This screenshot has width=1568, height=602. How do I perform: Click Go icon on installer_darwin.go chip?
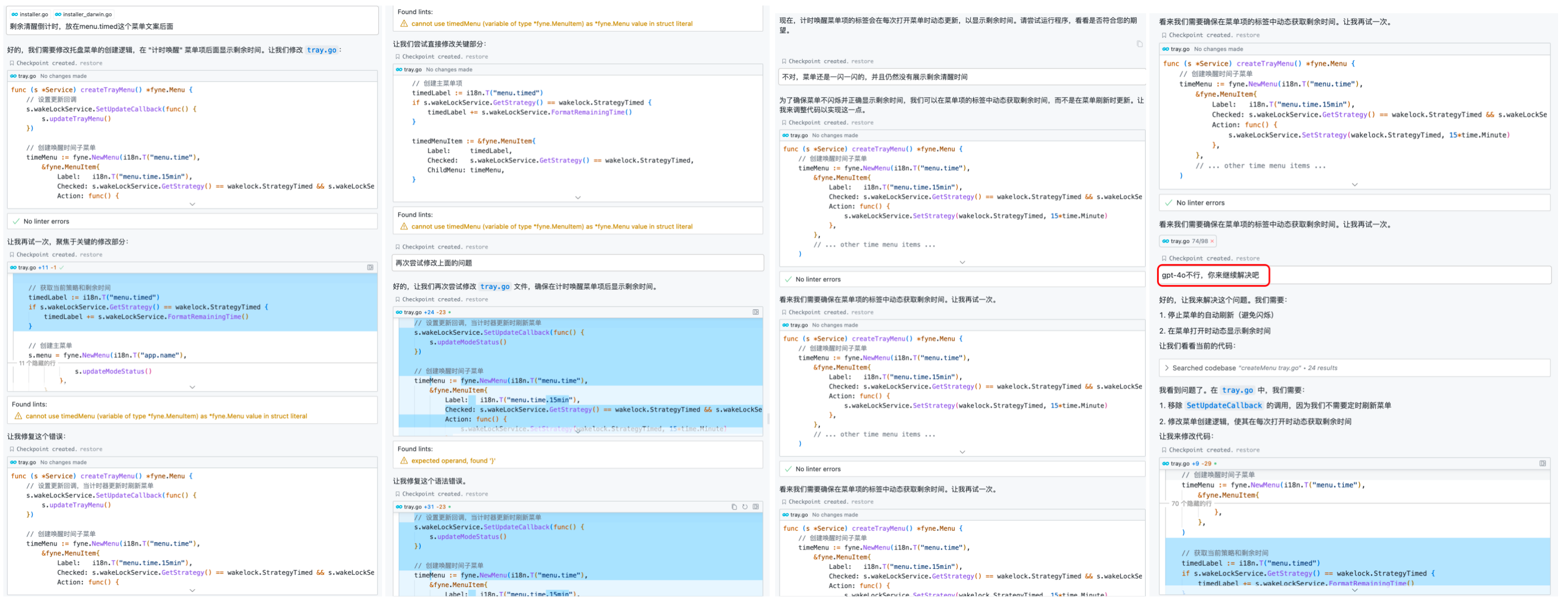[x=58, y=14]
